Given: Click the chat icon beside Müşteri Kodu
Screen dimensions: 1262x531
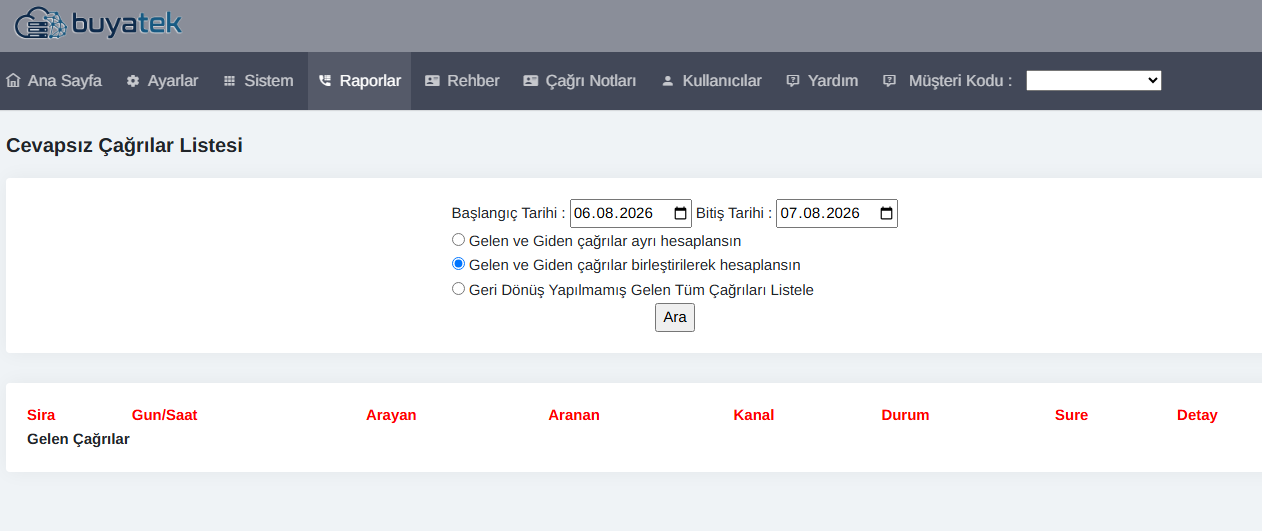Looking at the screenshot, I should tap(890, 81).
